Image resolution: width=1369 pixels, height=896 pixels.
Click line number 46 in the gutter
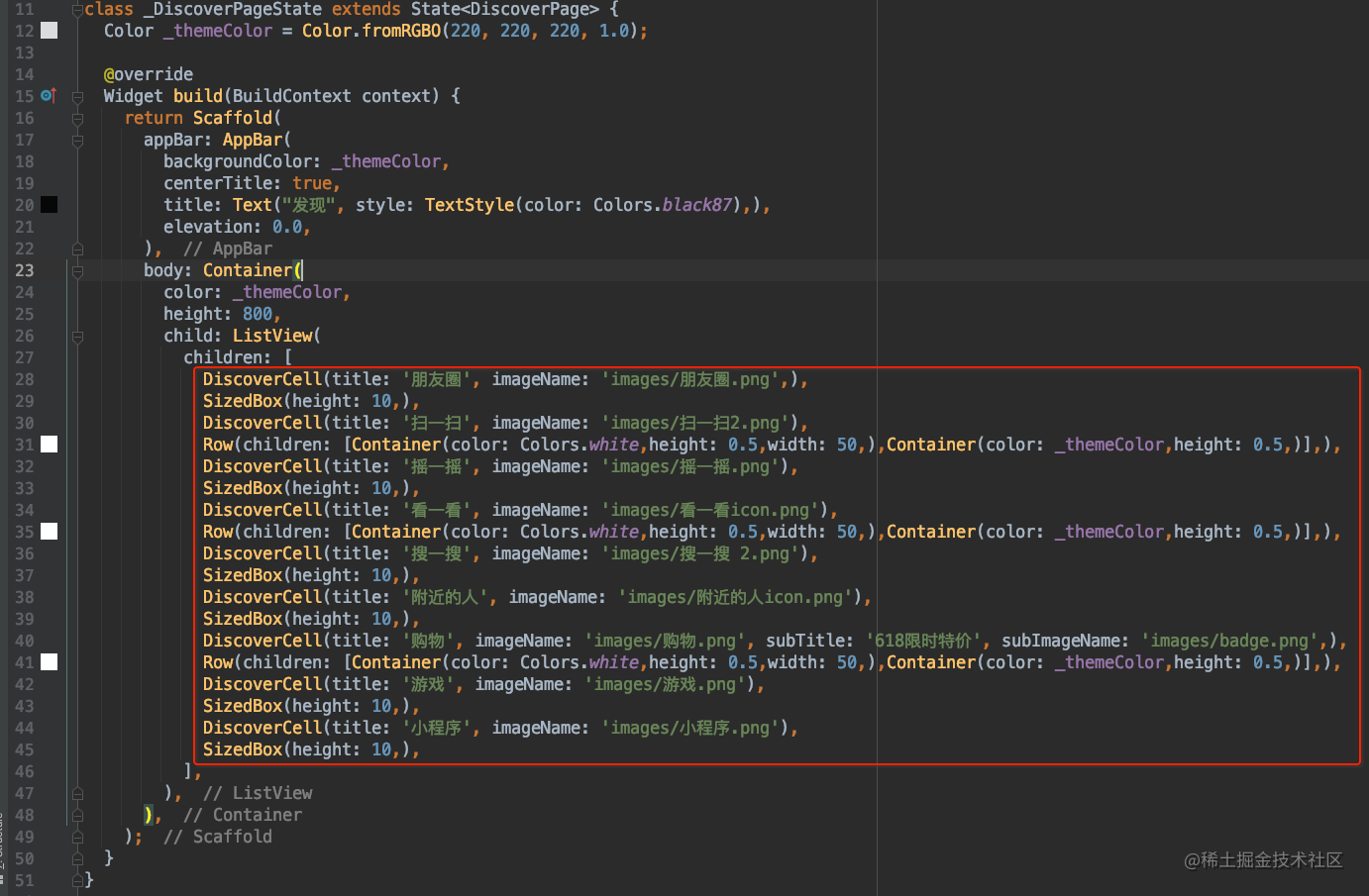(24, 771)
